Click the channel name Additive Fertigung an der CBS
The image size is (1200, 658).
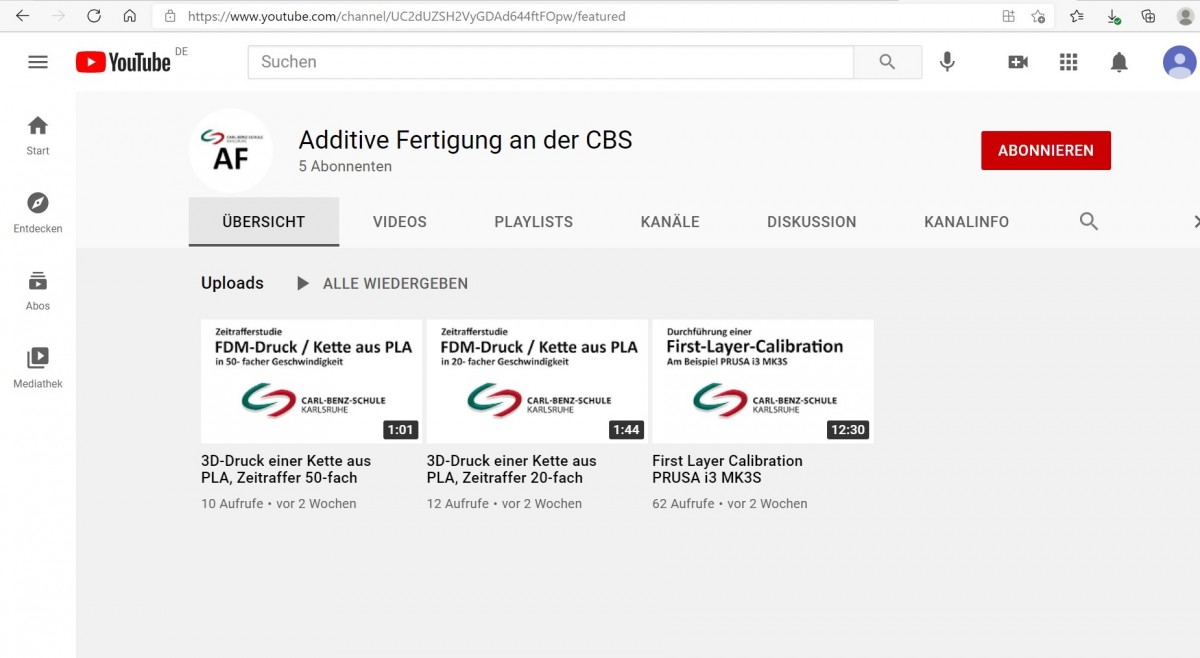[466, 140]
